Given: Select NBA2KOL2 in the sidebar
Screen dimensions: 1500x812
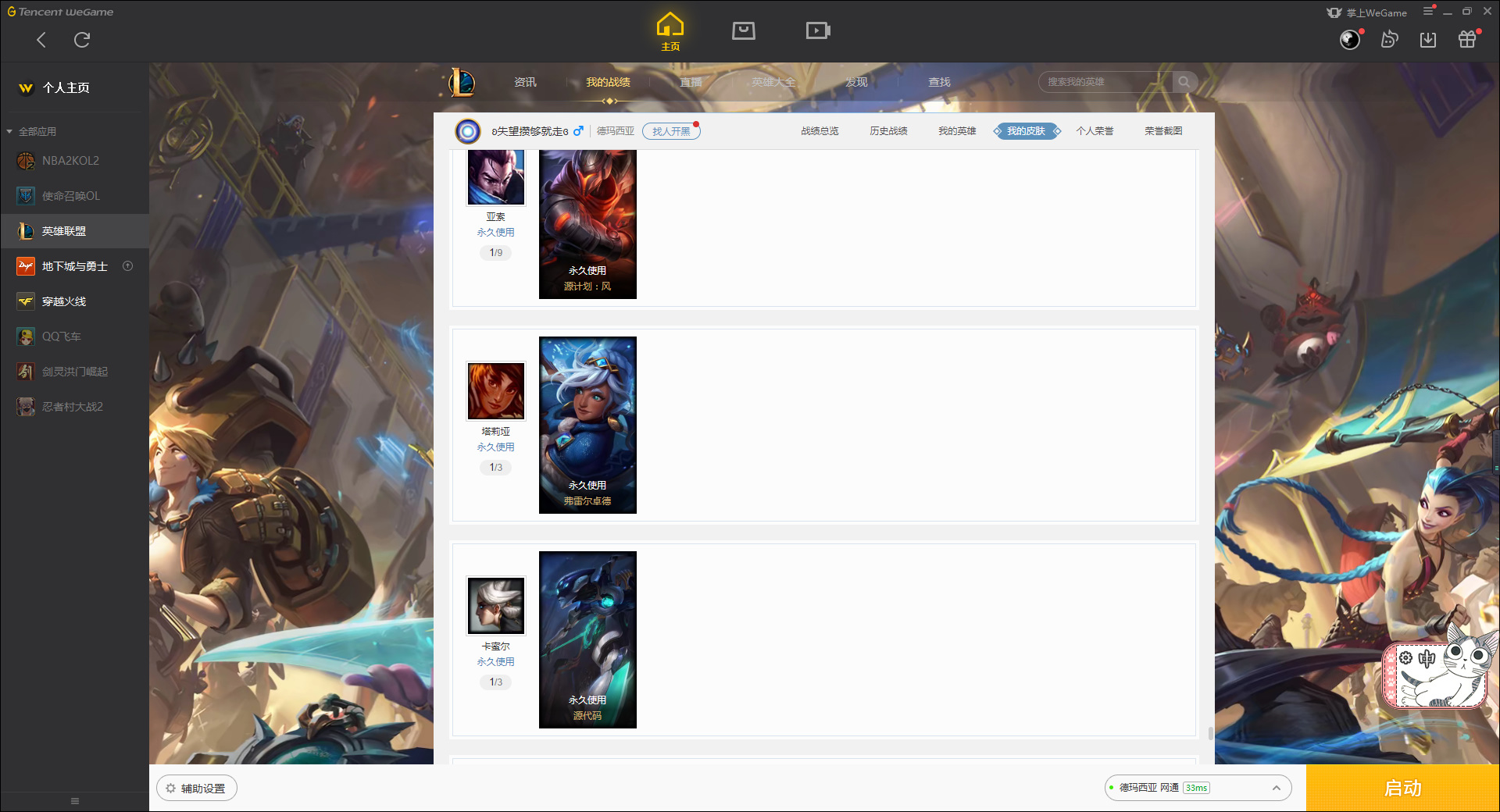Looking at the screenshot, I should coord(75,161).
